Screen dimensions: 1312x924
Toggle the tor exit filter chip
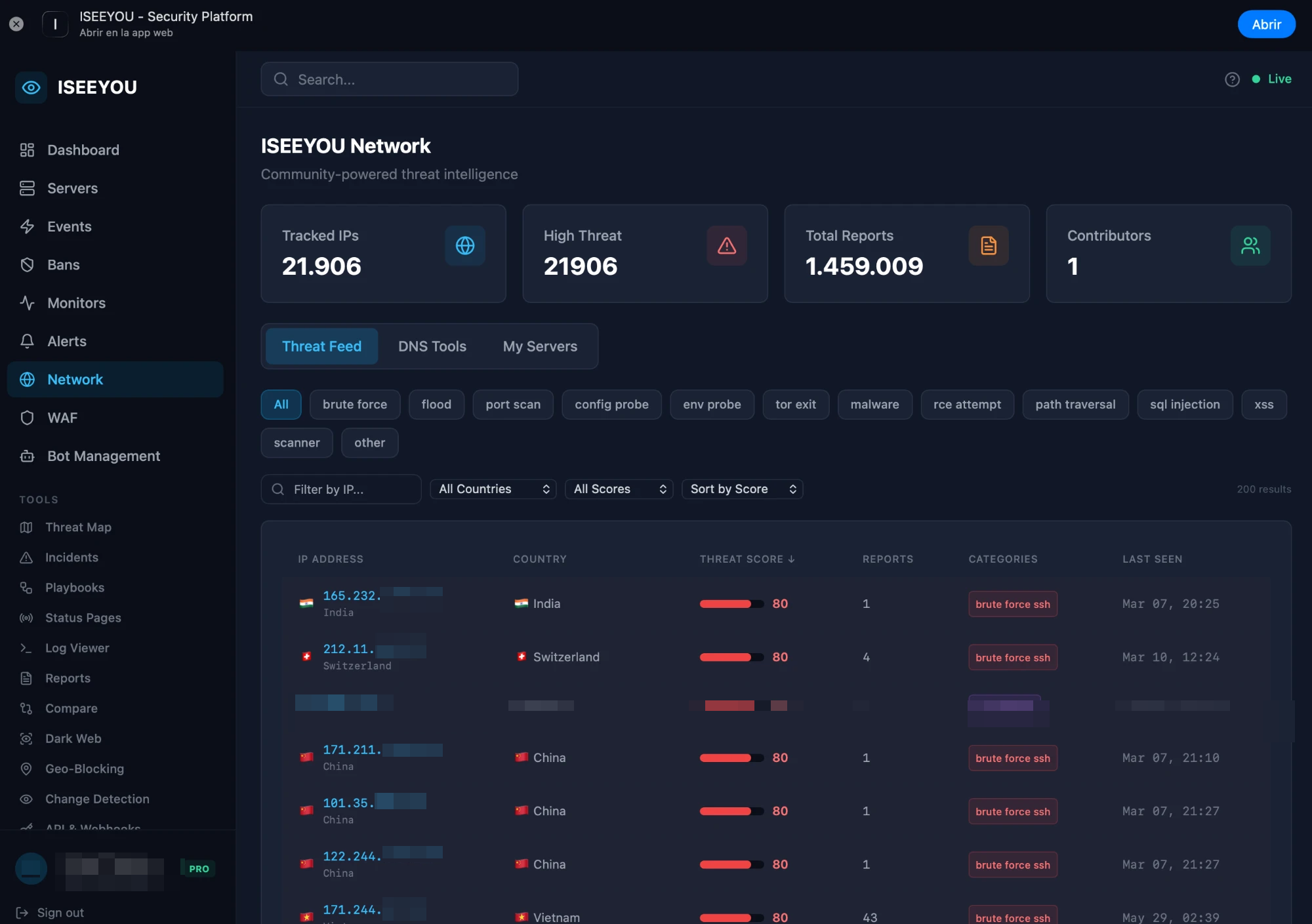click(x=796, y=405)
